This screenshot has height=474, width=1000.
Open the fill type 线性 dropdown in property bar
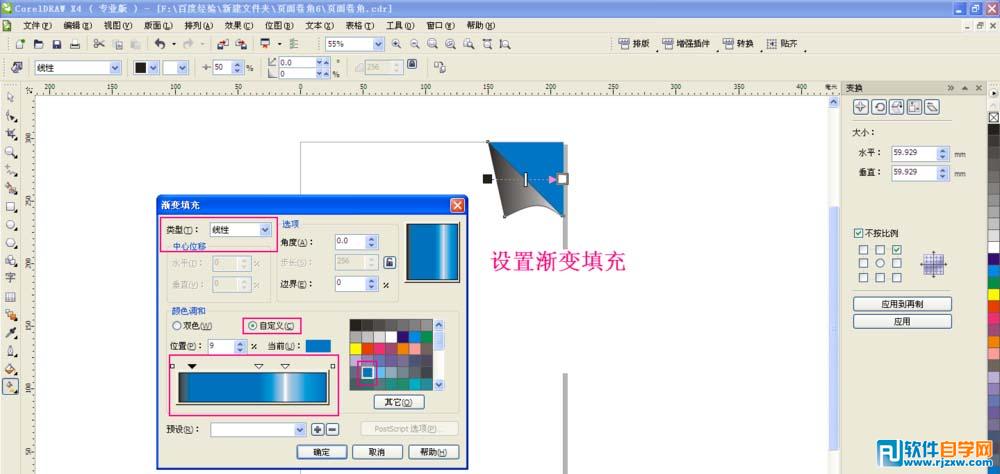pyautogui.click(x=115, y=68)
